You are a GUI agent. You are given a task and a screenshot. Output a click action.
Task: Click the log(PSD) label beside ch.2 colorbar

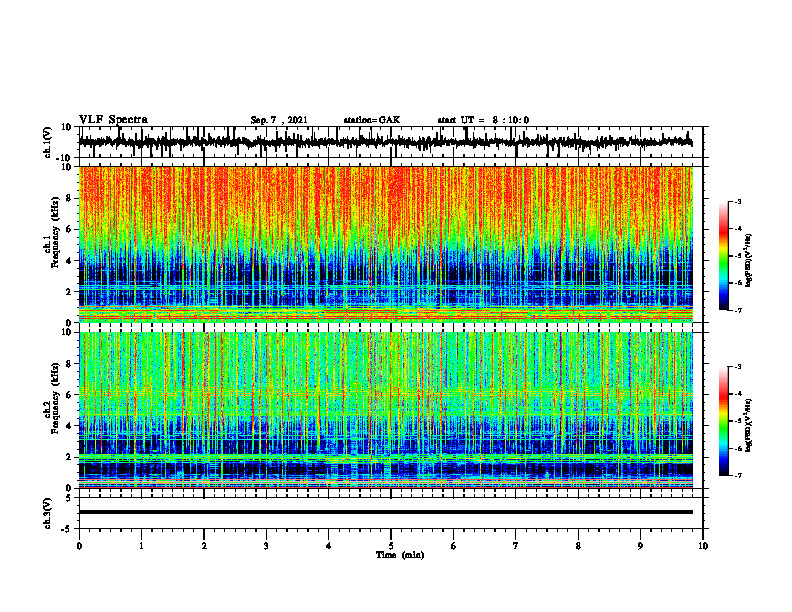click(x=749, y=424)
